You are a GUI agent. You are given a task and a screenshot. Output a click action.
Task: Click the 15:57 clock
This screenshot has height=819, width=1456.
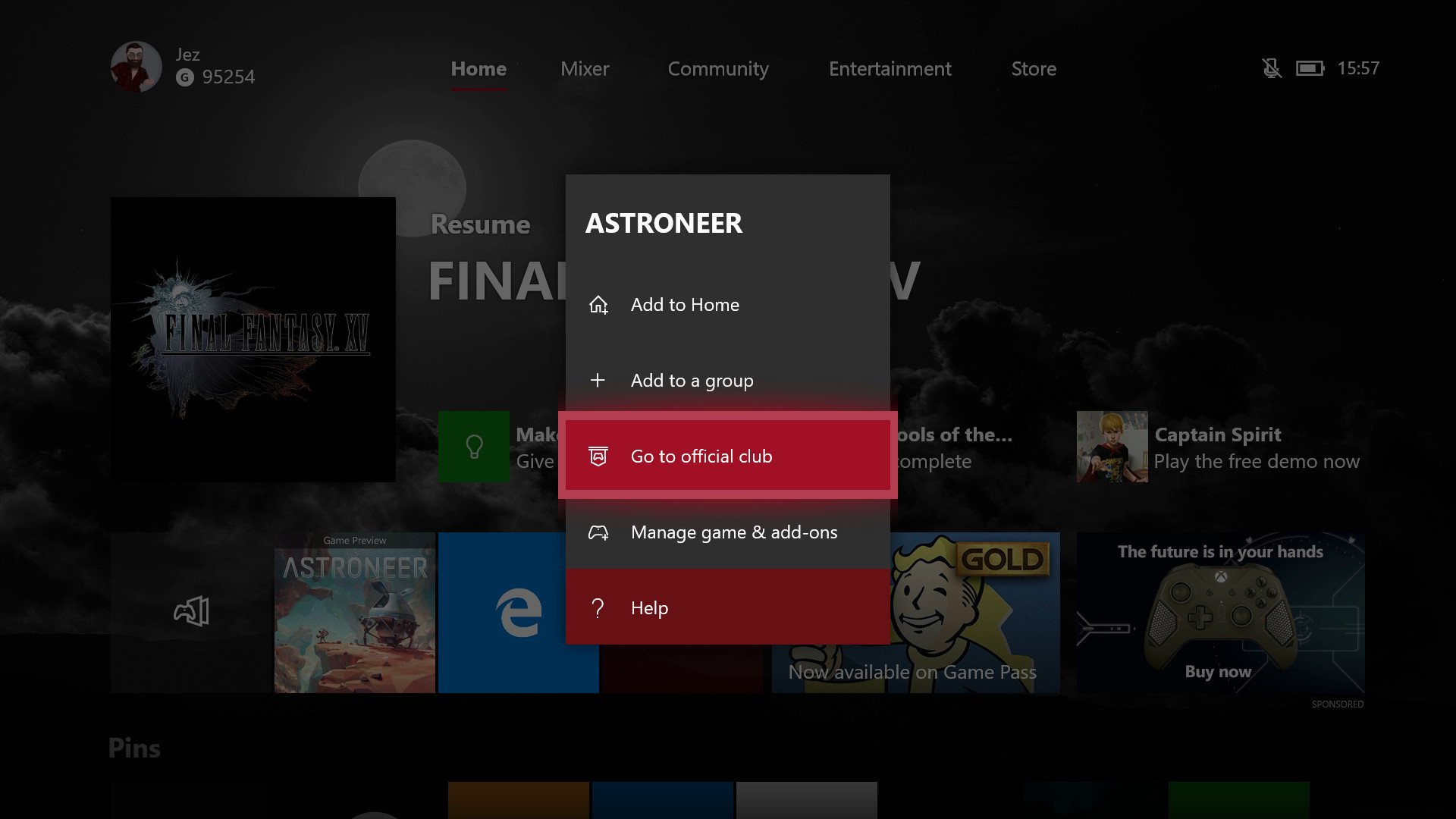click(1358, 68)
